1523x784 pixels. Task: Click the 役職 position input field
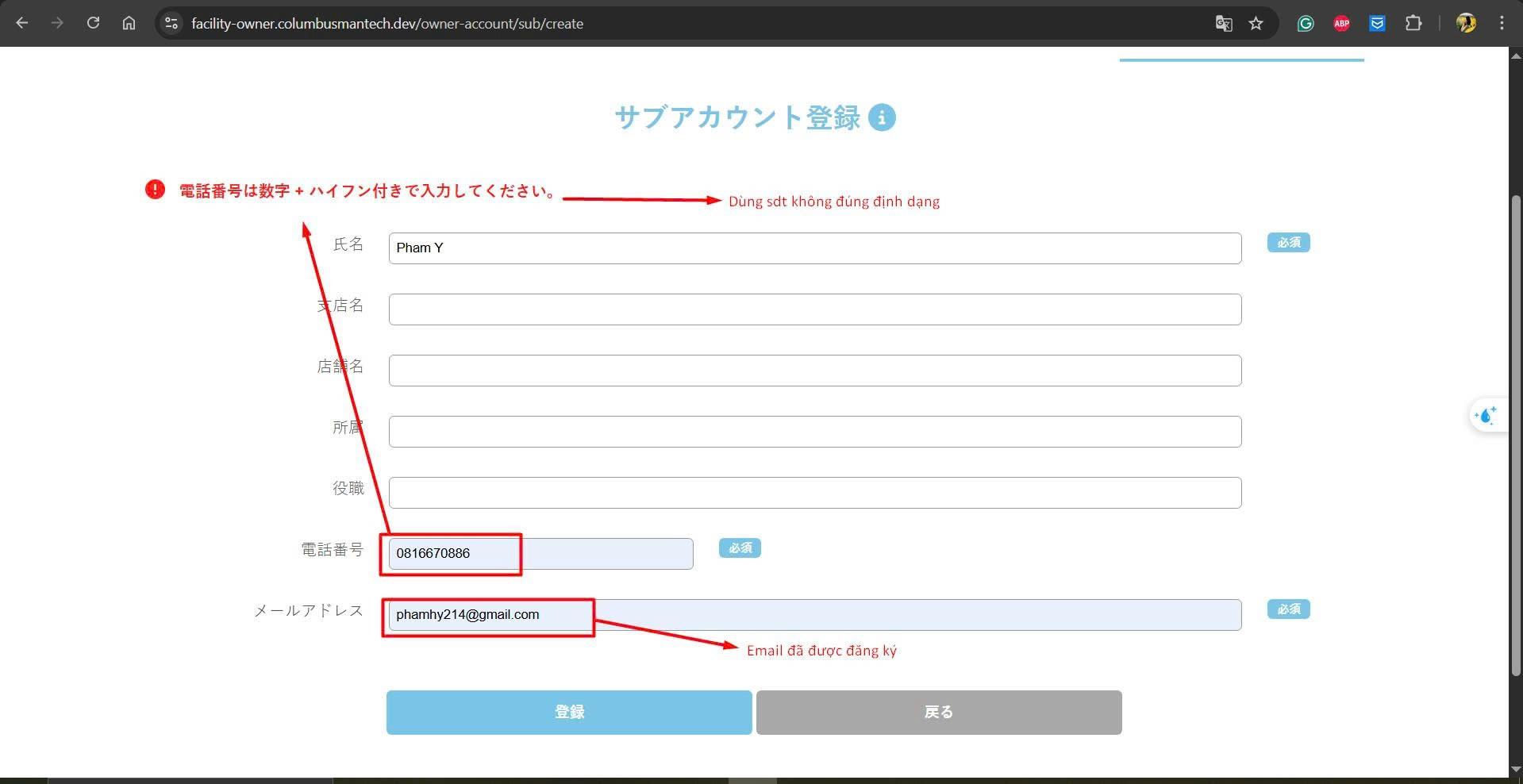tap(814, 493)
